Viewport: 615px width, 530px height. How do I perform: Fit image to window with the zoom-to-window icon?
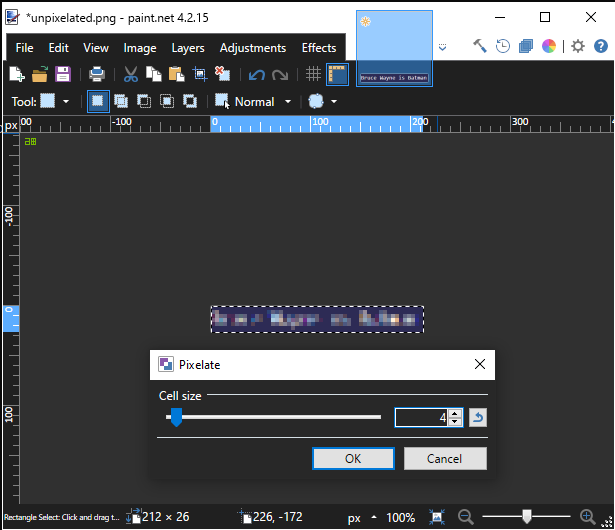(x=437, y=517)
